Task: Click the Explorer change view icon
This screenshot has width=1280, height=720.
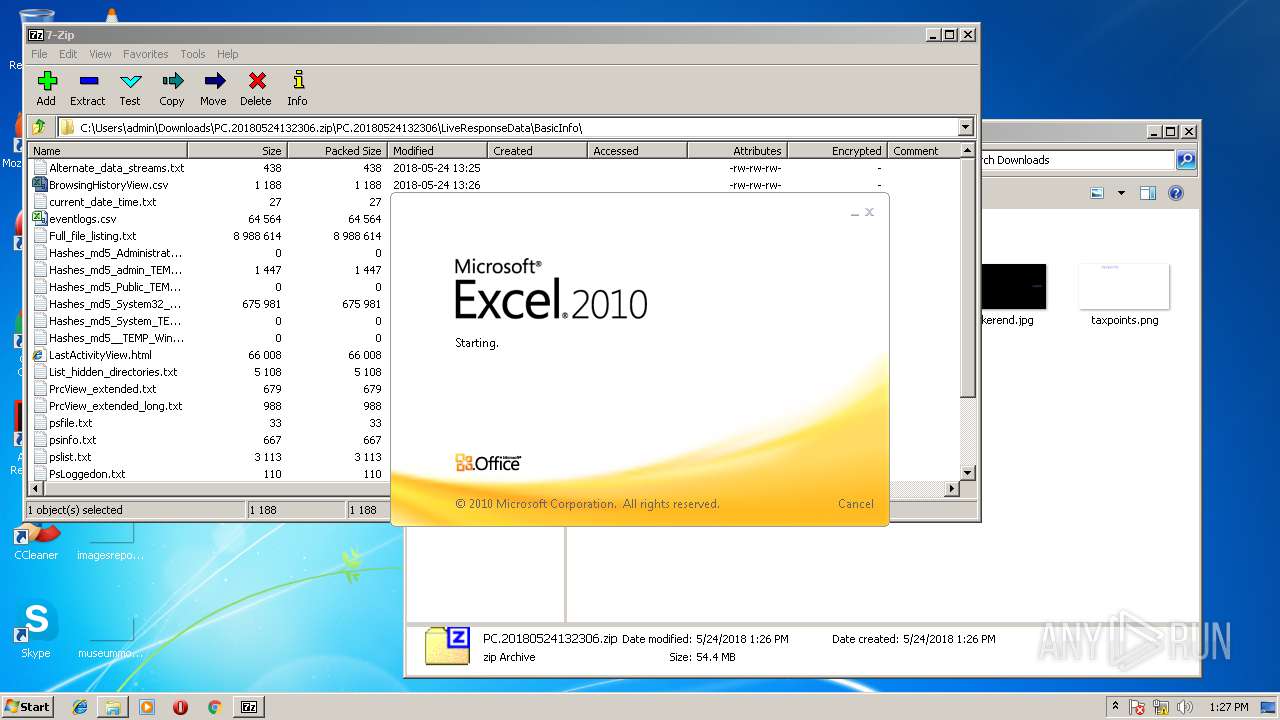Action: pyautogui.click(x=1097, y=193)
